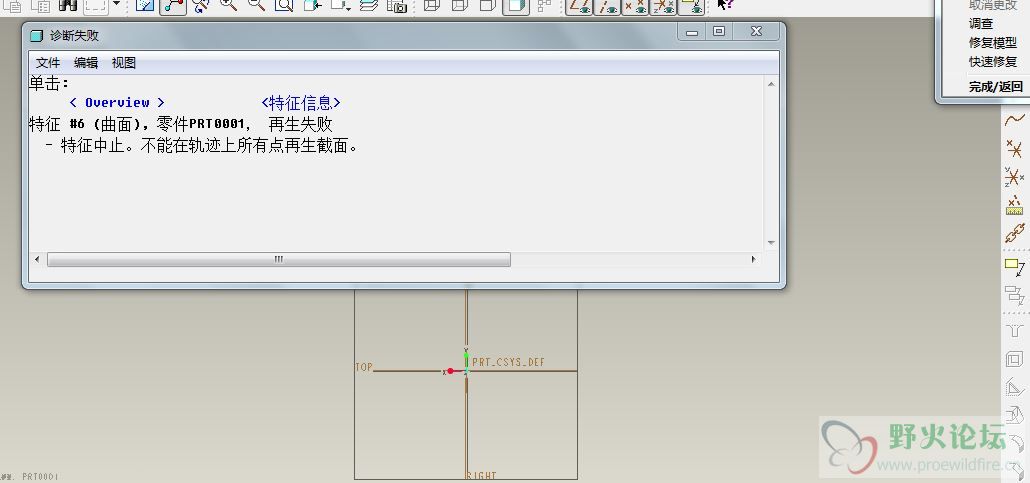Select no hidden display style icon

[x=487, y=5]
